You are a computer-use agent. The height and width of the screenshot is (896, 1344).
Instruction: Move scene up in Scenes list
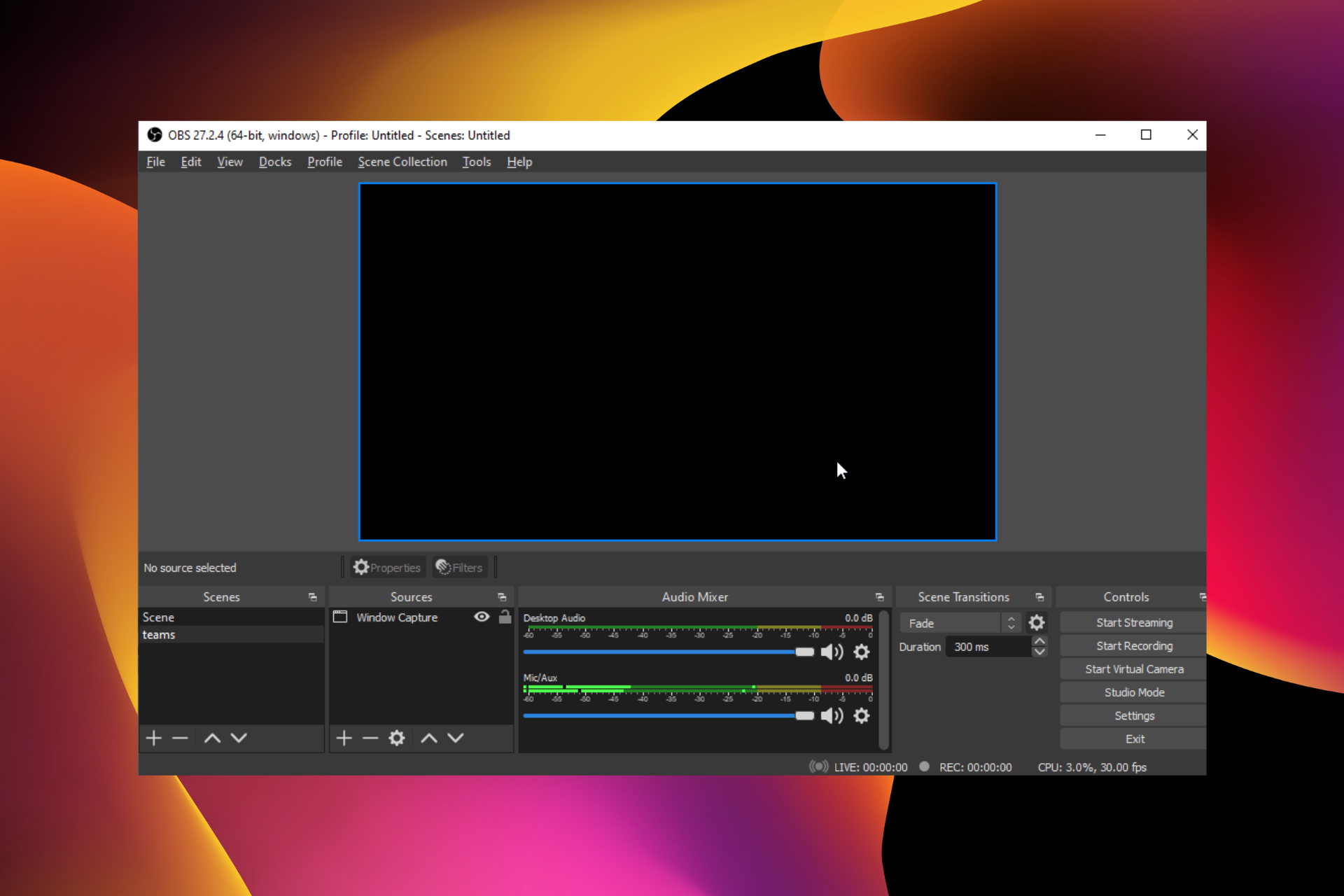pyautogui.click(x=212, y=738)
